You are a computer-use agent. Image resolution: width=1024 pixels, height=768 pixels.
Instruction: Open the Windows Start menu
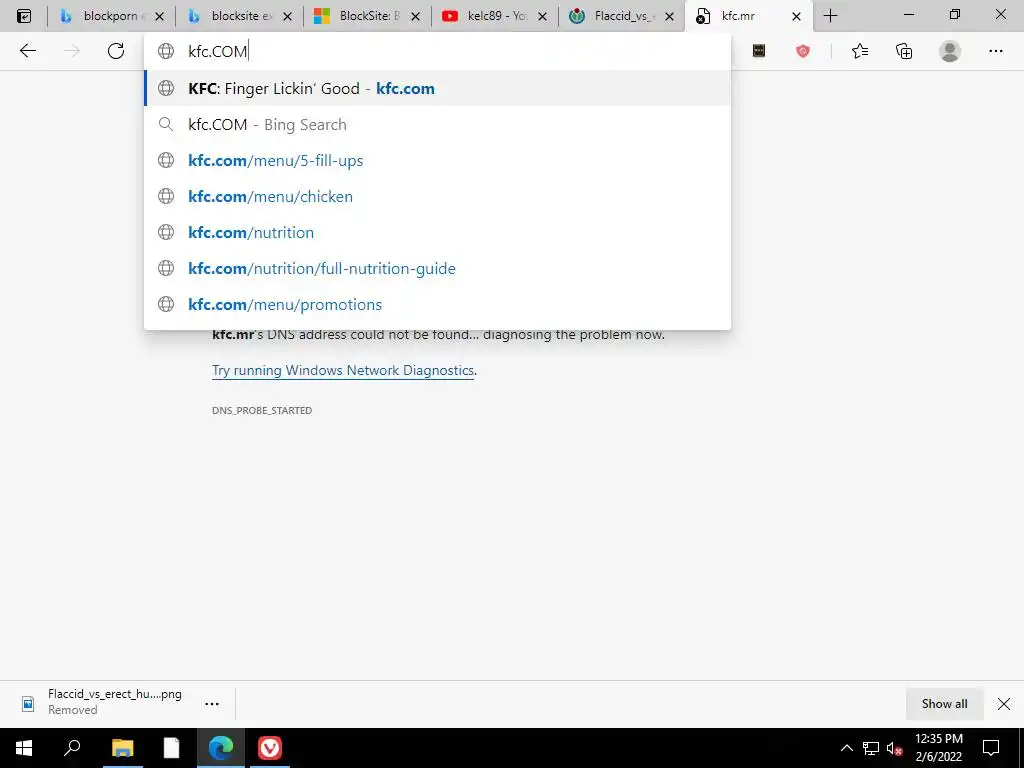(24, 748)
